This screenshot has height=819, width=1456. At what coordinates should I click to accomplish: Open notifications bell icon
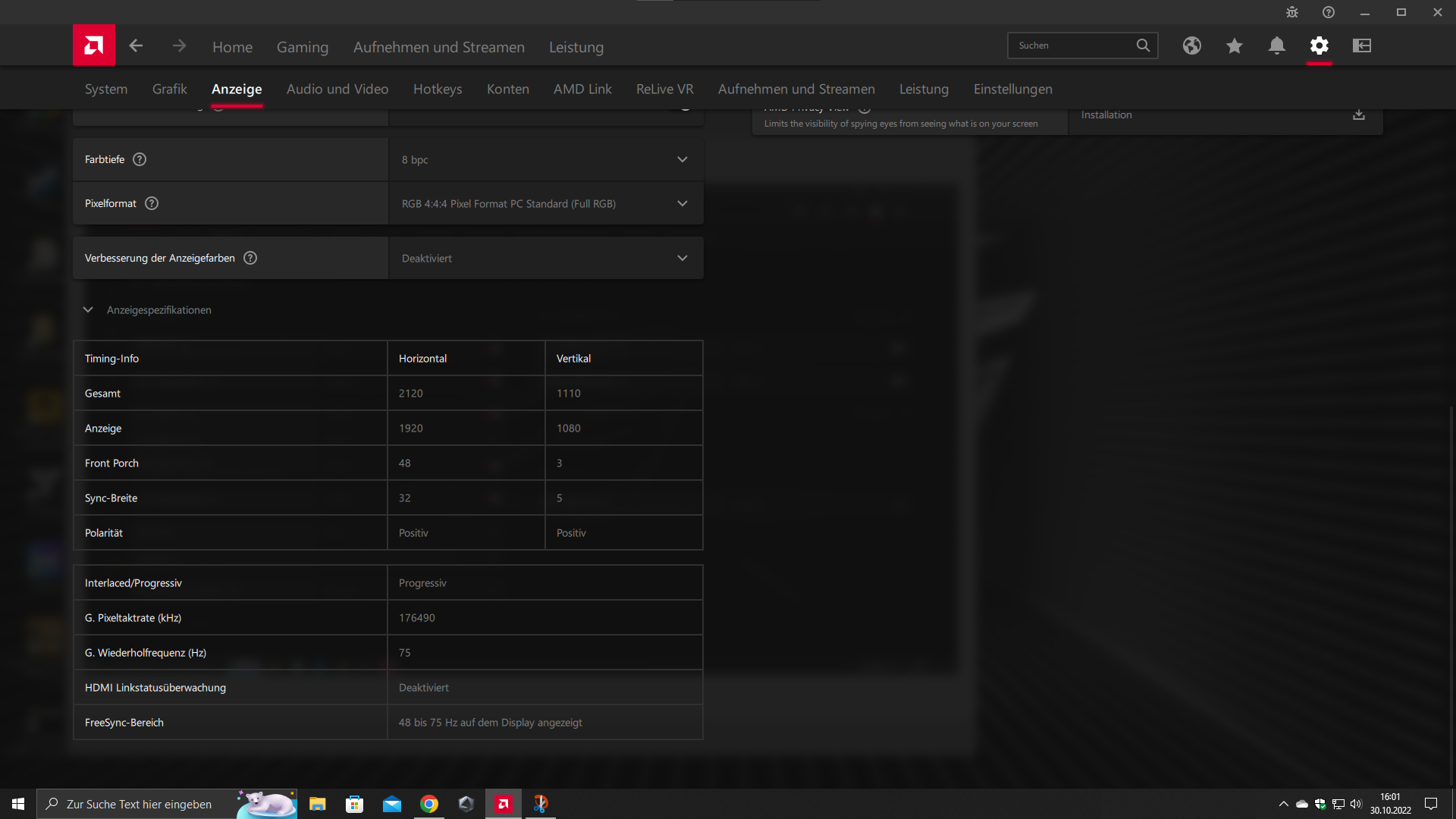point(1276,45)
